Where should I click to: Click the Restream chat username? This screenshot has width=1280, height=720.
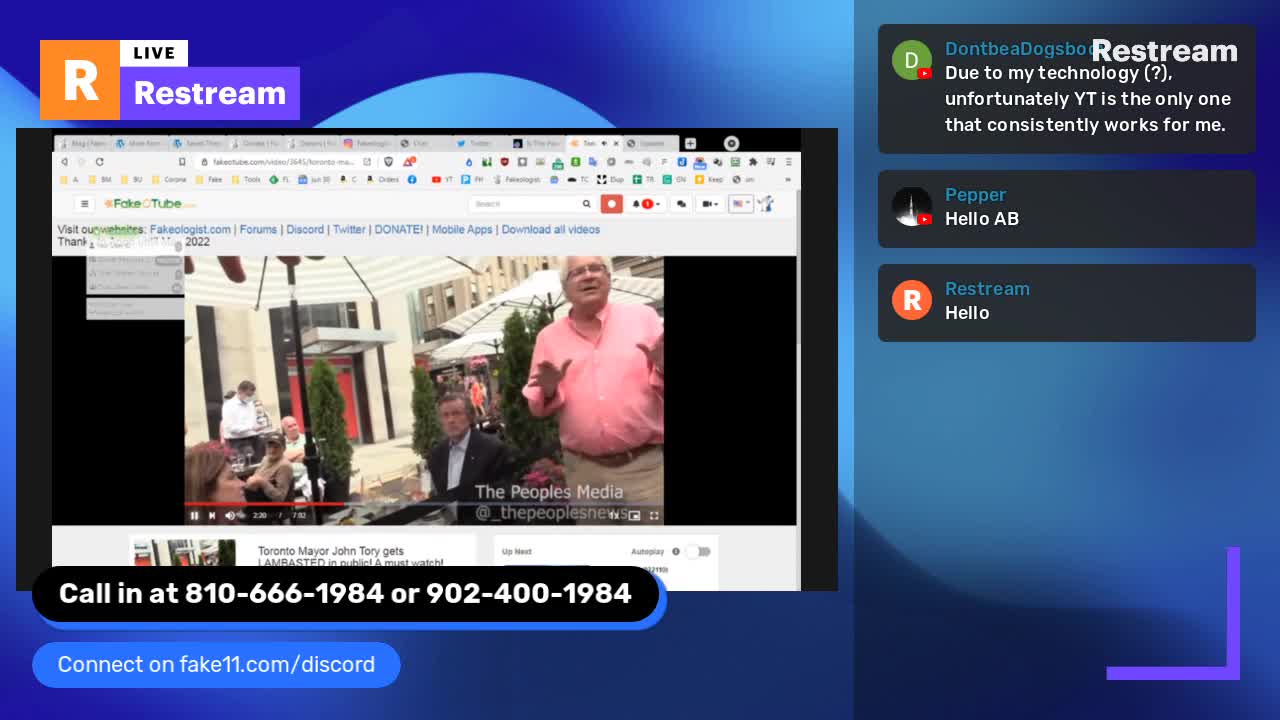pyautogui.click(x=987, y=289)
